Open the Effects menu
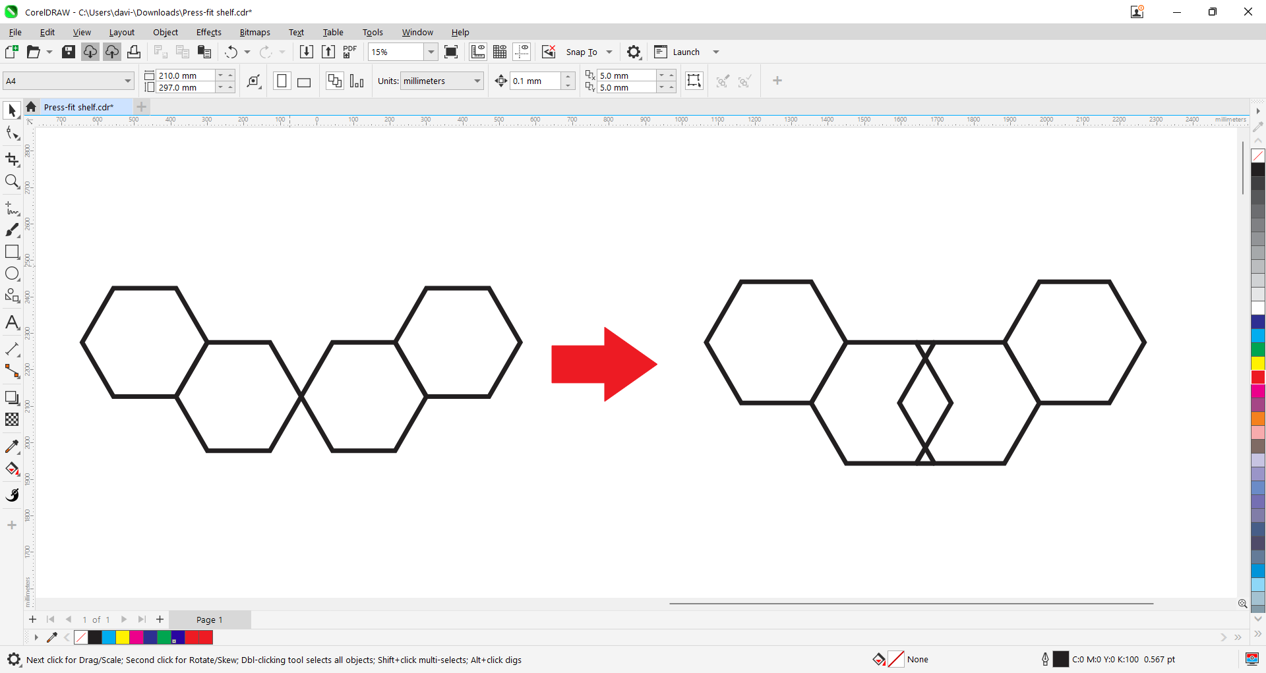Screen dimensions: 1266x673 (x=208, y=32)
